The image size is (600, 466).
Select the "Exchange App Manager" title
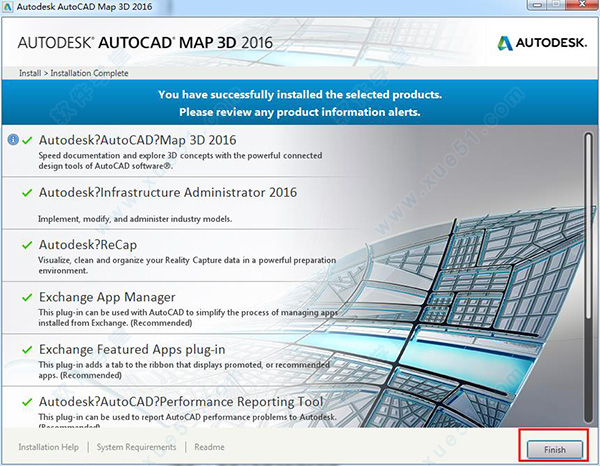pos(107,297)
